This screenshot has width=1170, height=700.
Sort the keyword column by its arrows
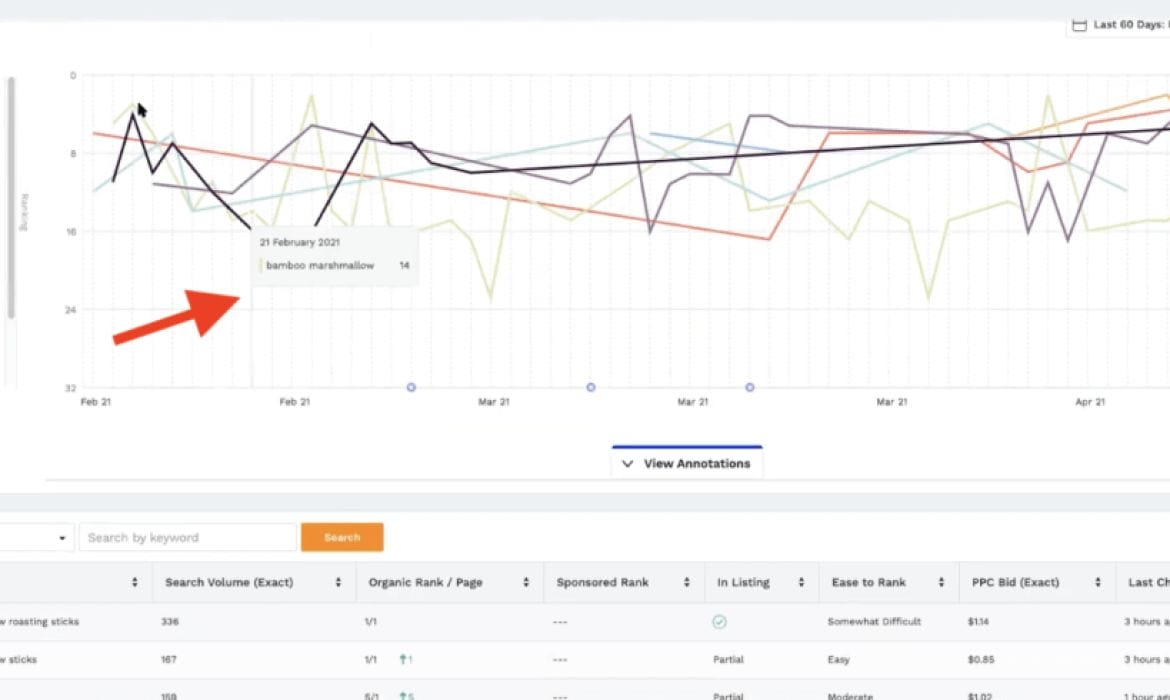coord(134,582)
